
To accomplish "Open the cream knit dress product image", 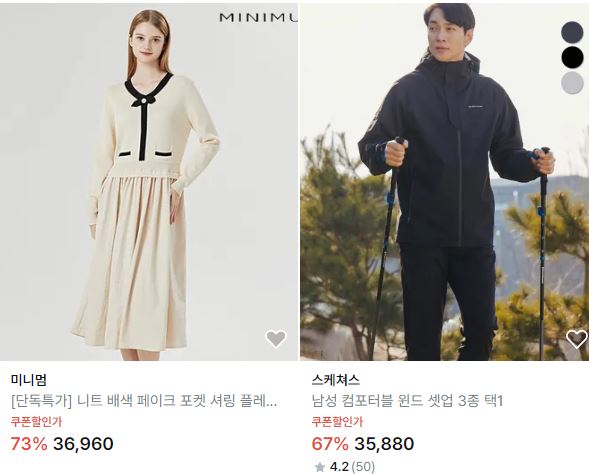I will pos(149,182).
